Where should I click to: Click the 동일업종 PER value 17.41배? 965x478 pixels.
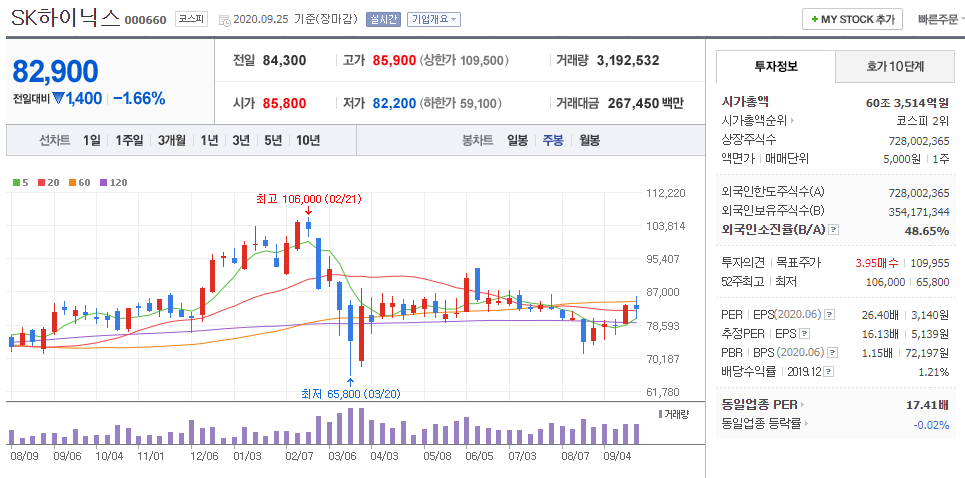point(927,404)
